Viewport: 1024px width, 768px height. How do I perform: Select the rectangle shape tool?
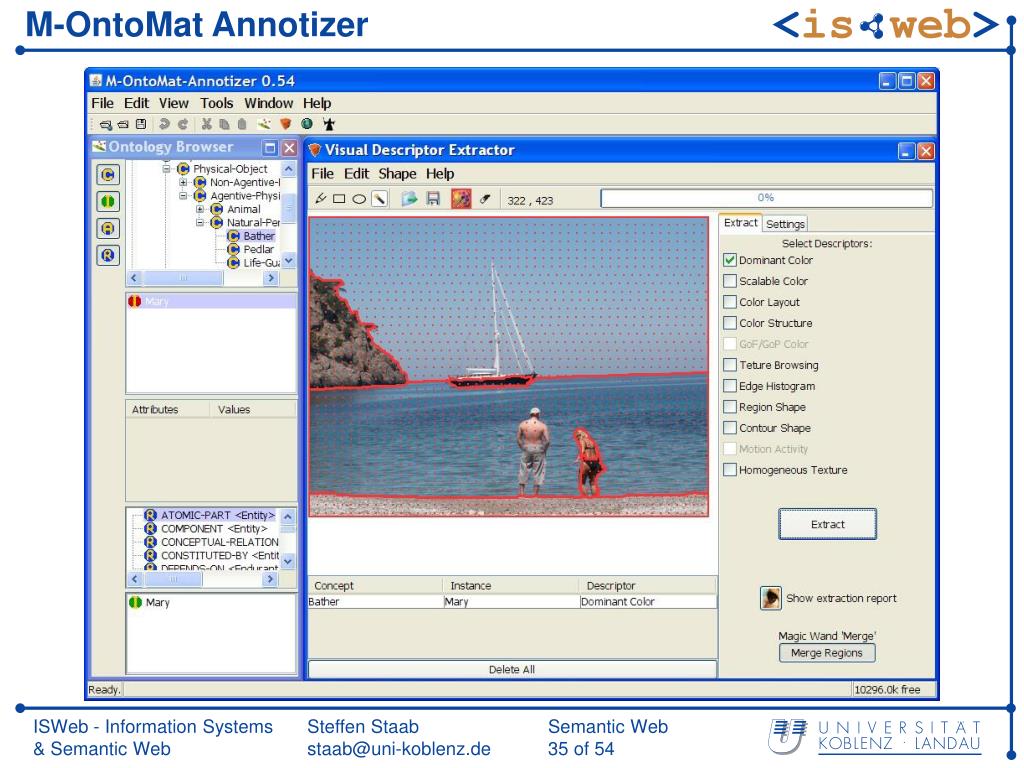(x=339, y=199)
